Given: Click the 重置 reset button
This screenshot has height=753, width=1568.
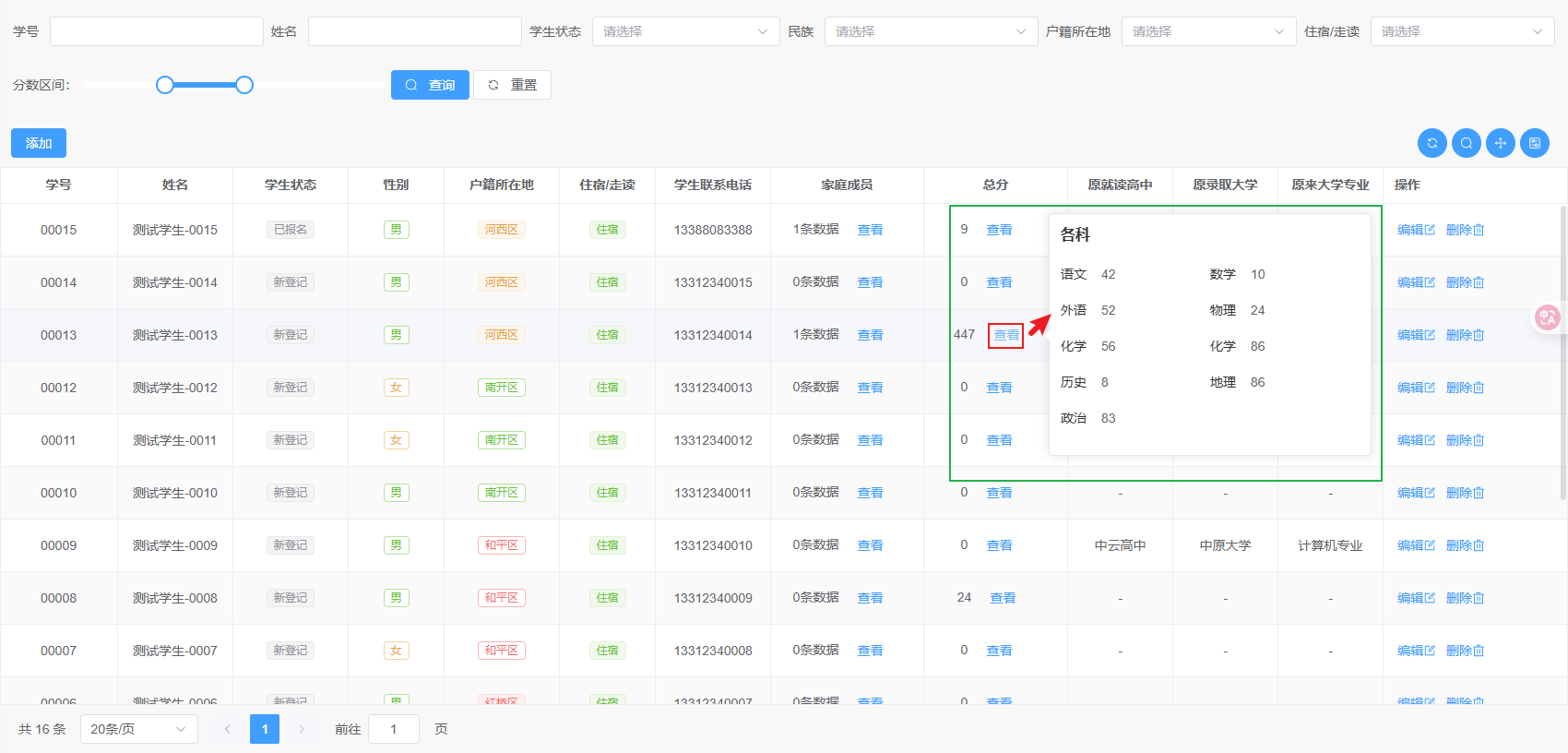Looking at the screenshot, I should [x=512, y=85].
